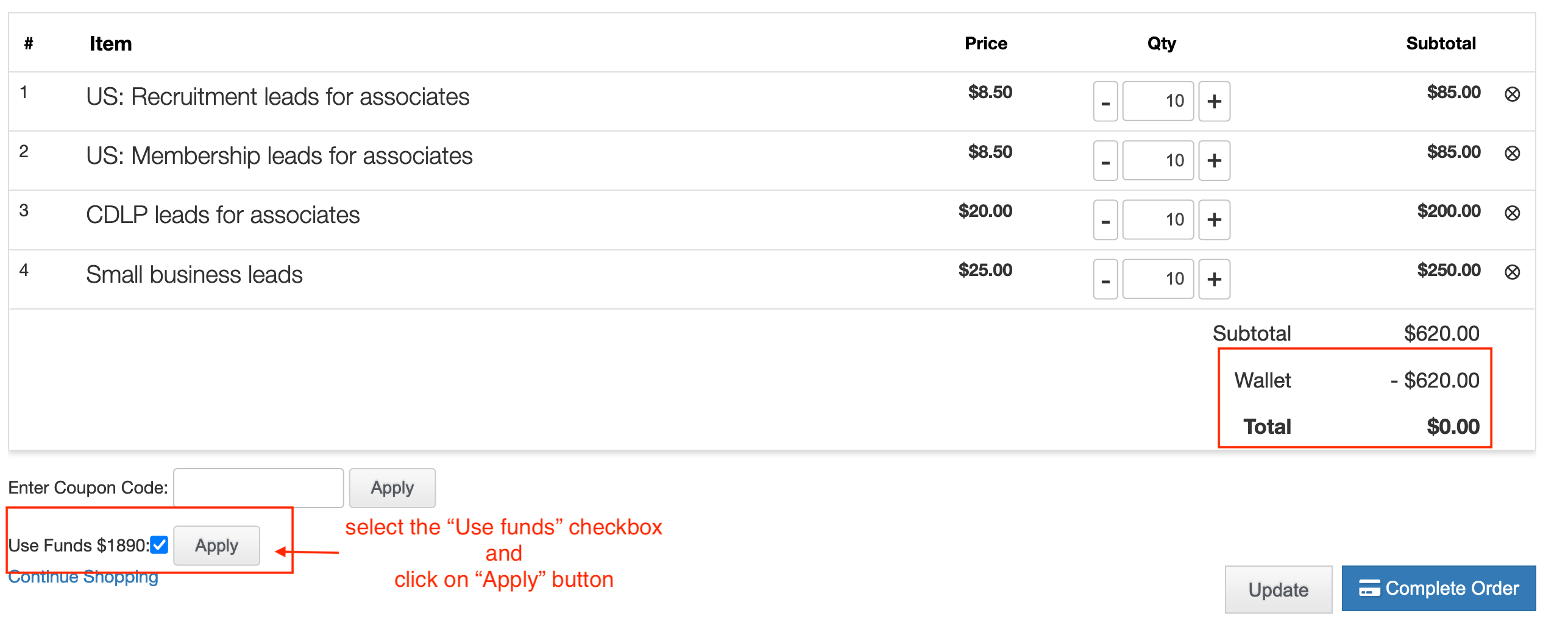Uncheck the Use Funds $1890 checkbox
The width and height of the screenshot is (1568, 638).
[x=159, y=545]
